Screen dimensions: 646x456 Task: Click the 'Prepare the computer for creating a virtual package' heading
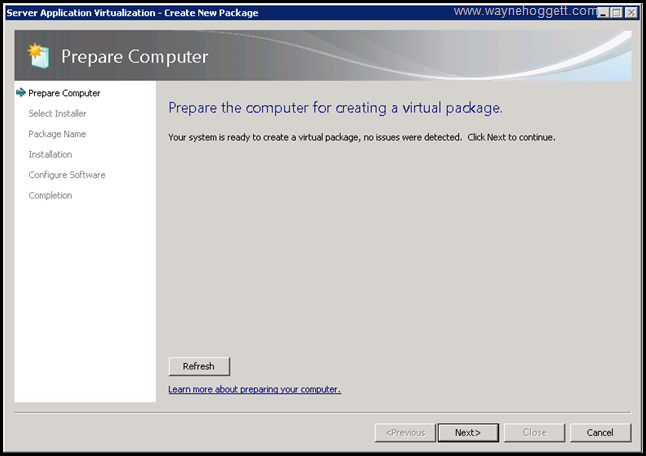pos(335,108)
